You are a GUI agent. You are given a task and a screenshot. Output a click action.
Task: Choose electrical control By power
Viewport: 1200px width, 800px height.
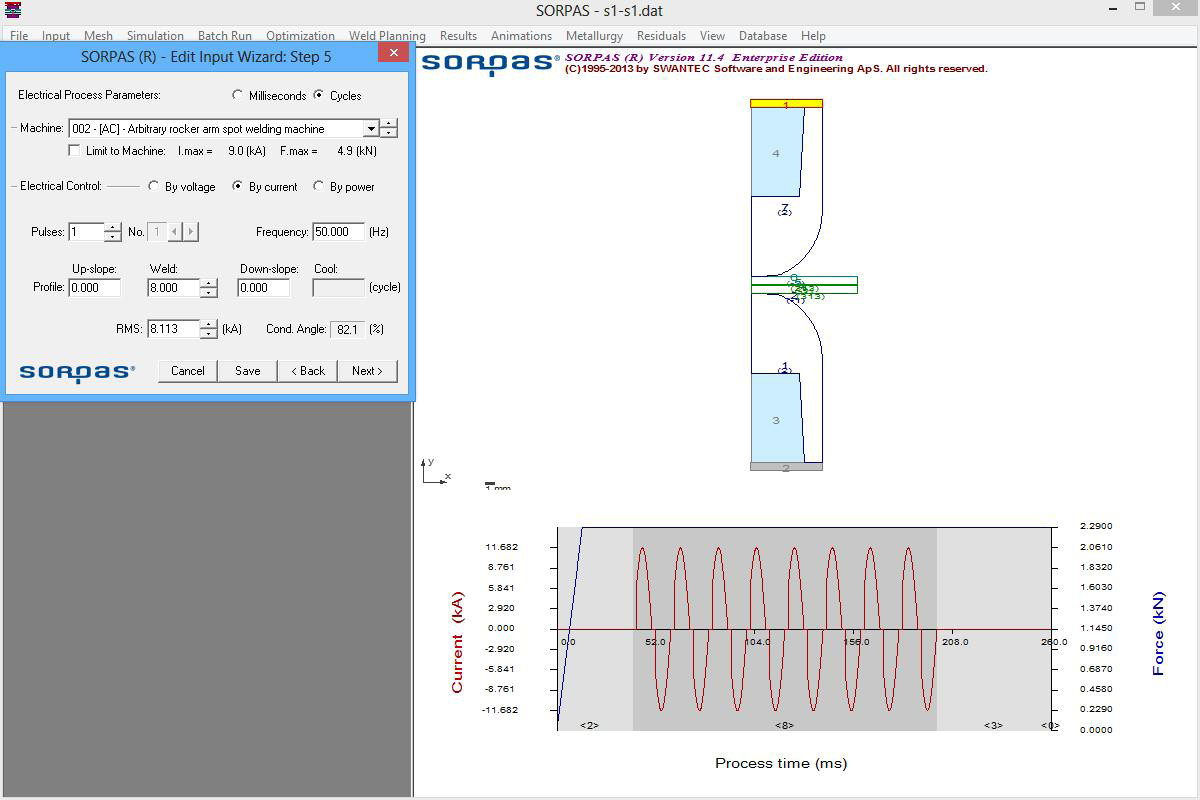(319, 186)
